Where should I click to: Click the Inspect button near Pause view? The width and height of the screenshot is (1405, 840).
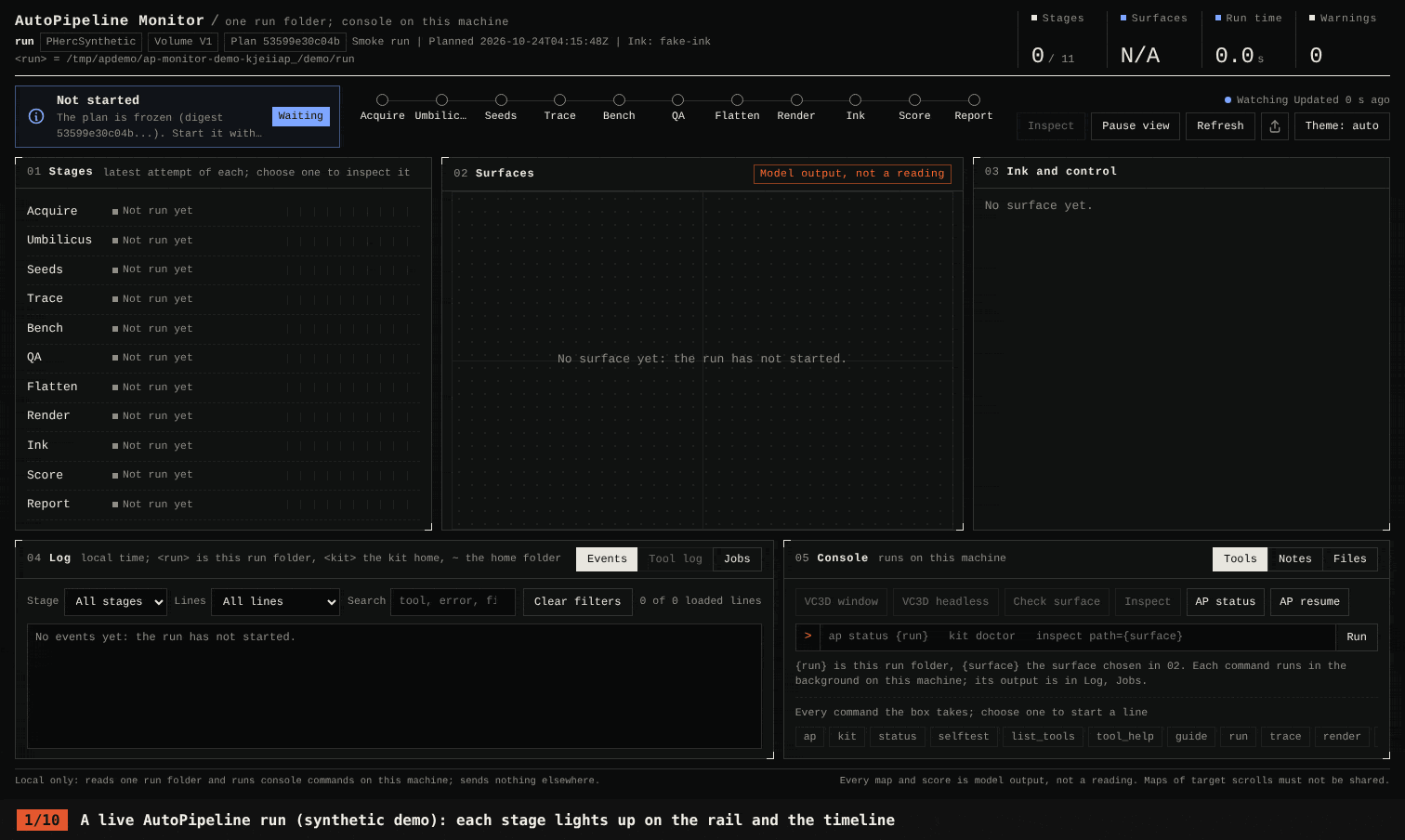click(1051, 126)
